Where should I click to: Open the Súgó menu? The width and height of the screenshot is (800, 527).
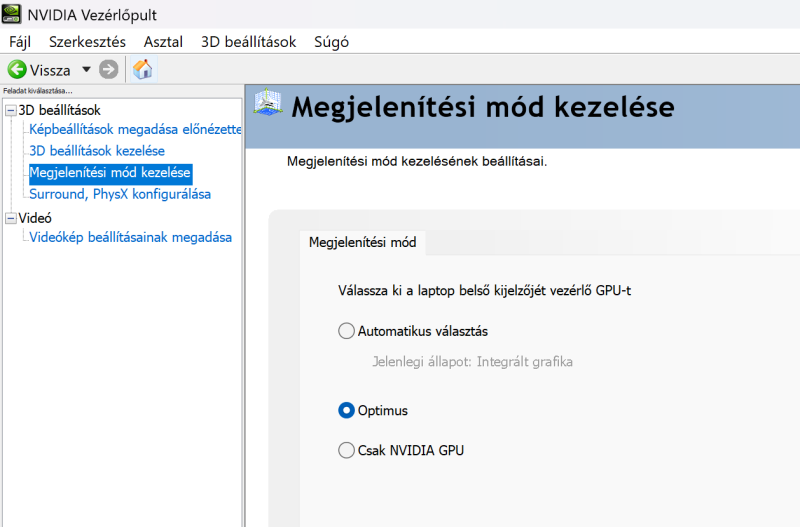pyautogui.click(x=331, y=42)
